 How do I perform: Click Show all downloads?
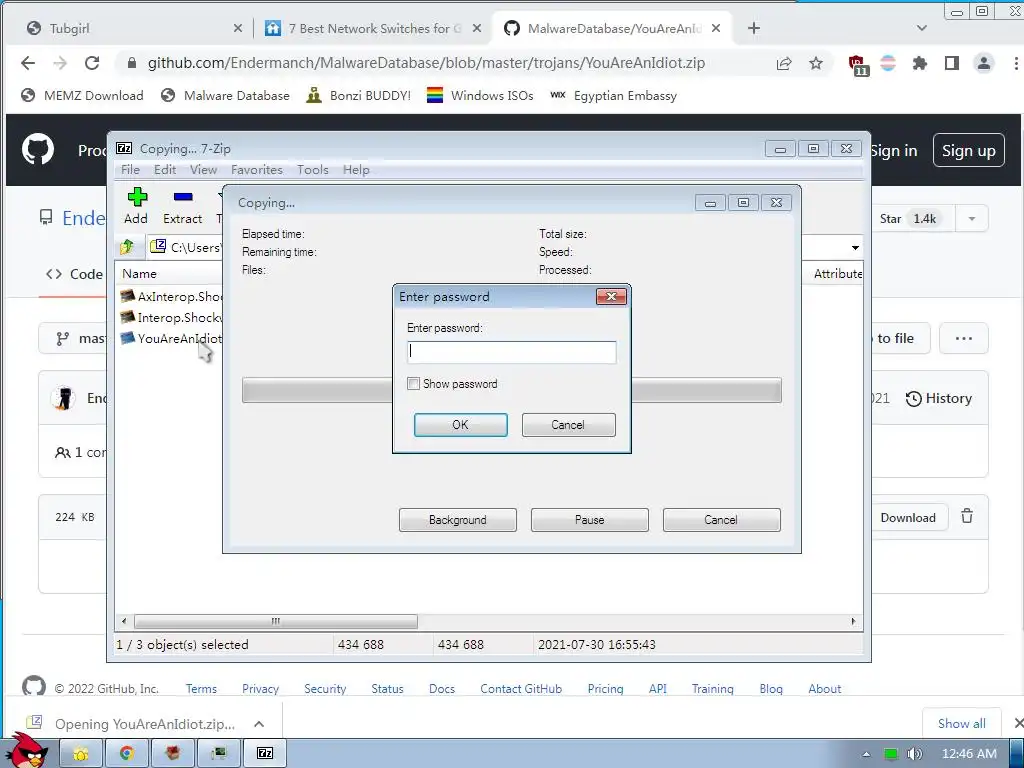pos(961,724)
